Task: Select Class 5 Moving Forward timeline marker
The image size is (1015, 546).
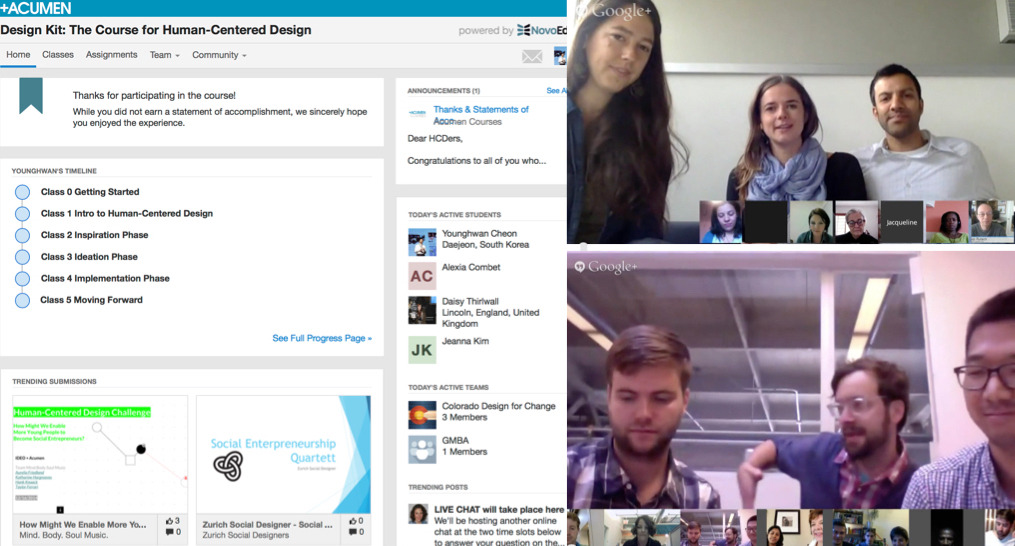Action: [x=23, y=301]
